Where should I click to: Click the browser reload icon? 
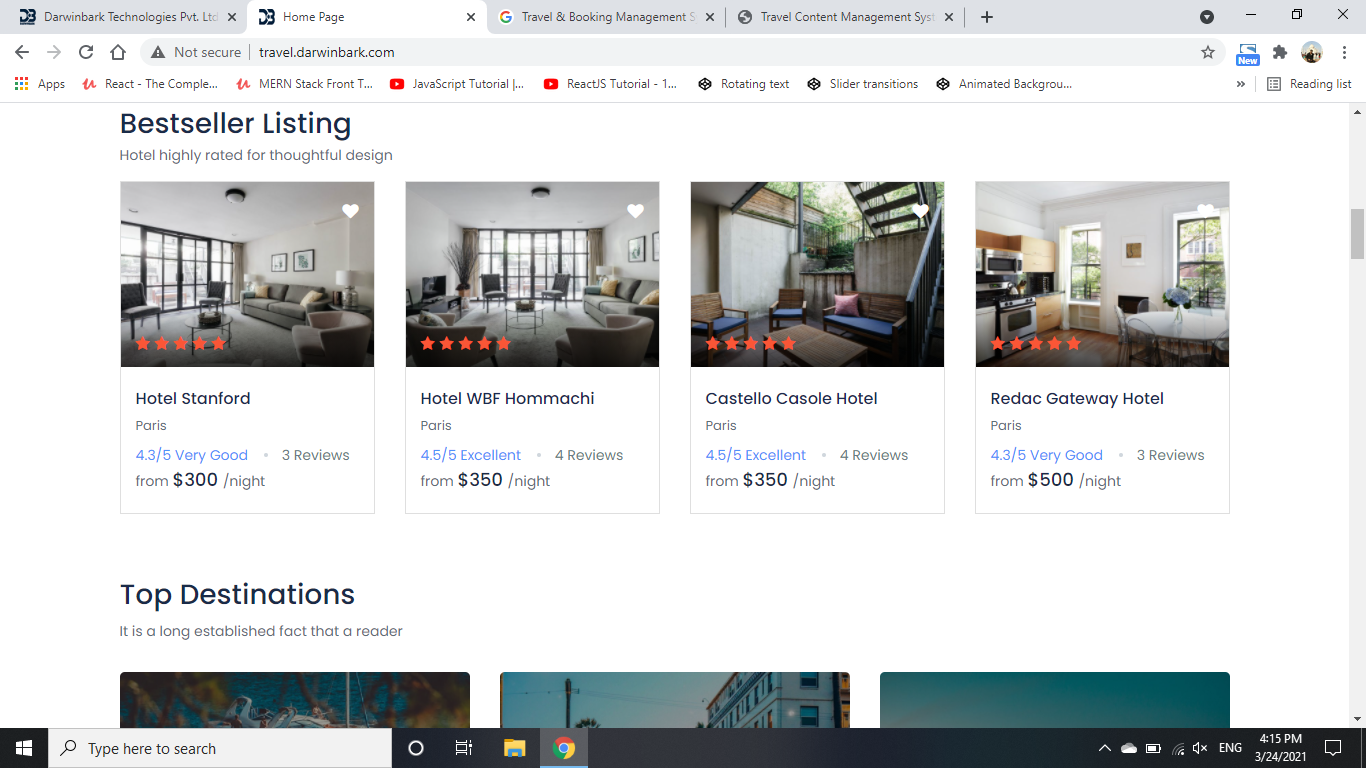coord(86,52)
